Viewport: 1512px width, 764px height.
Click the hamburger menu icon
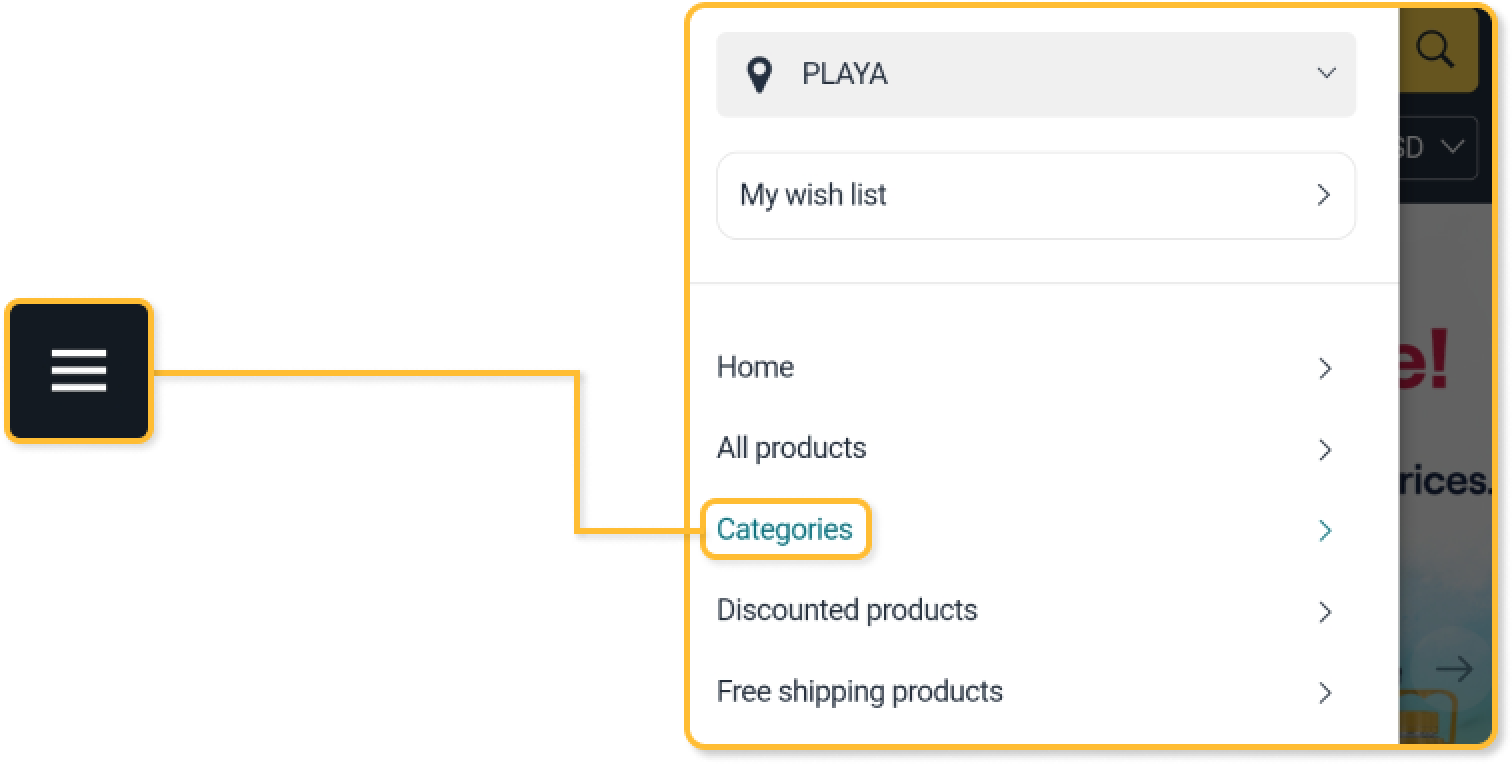point(79,371)
